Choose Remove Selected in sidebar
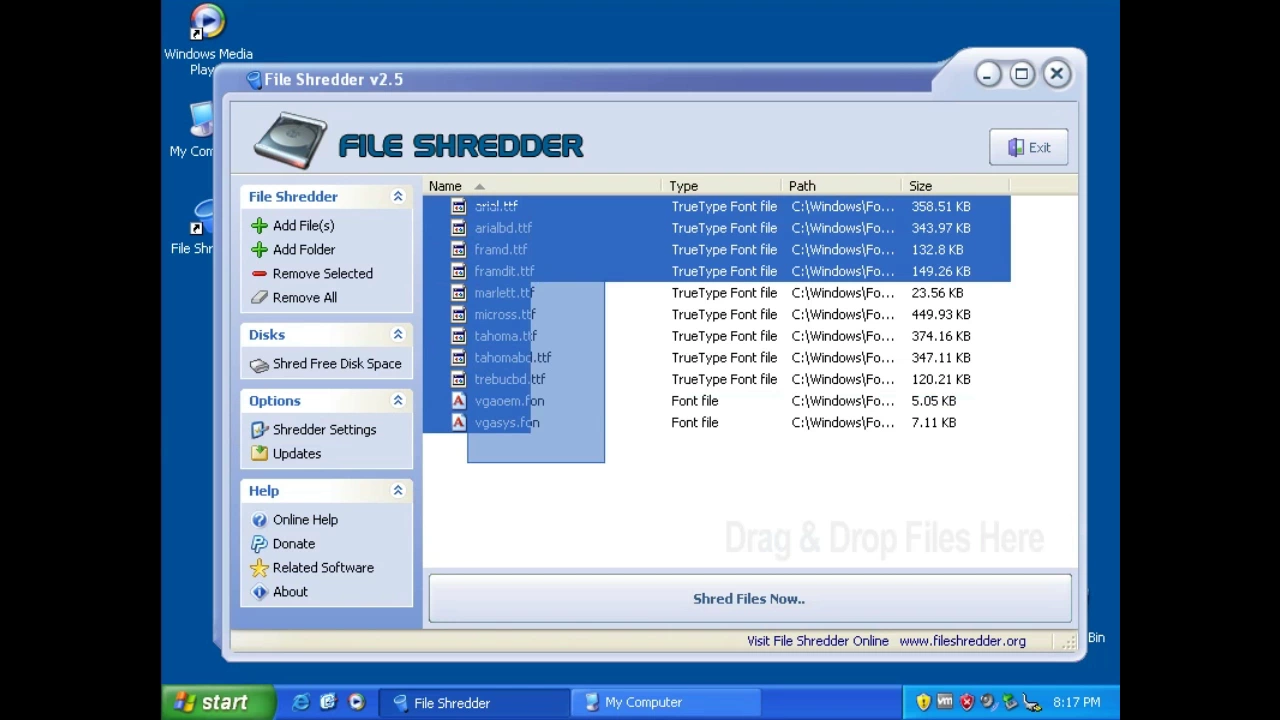The width and height of the screenshot is (1280, 720). click(x=322, y=274)
